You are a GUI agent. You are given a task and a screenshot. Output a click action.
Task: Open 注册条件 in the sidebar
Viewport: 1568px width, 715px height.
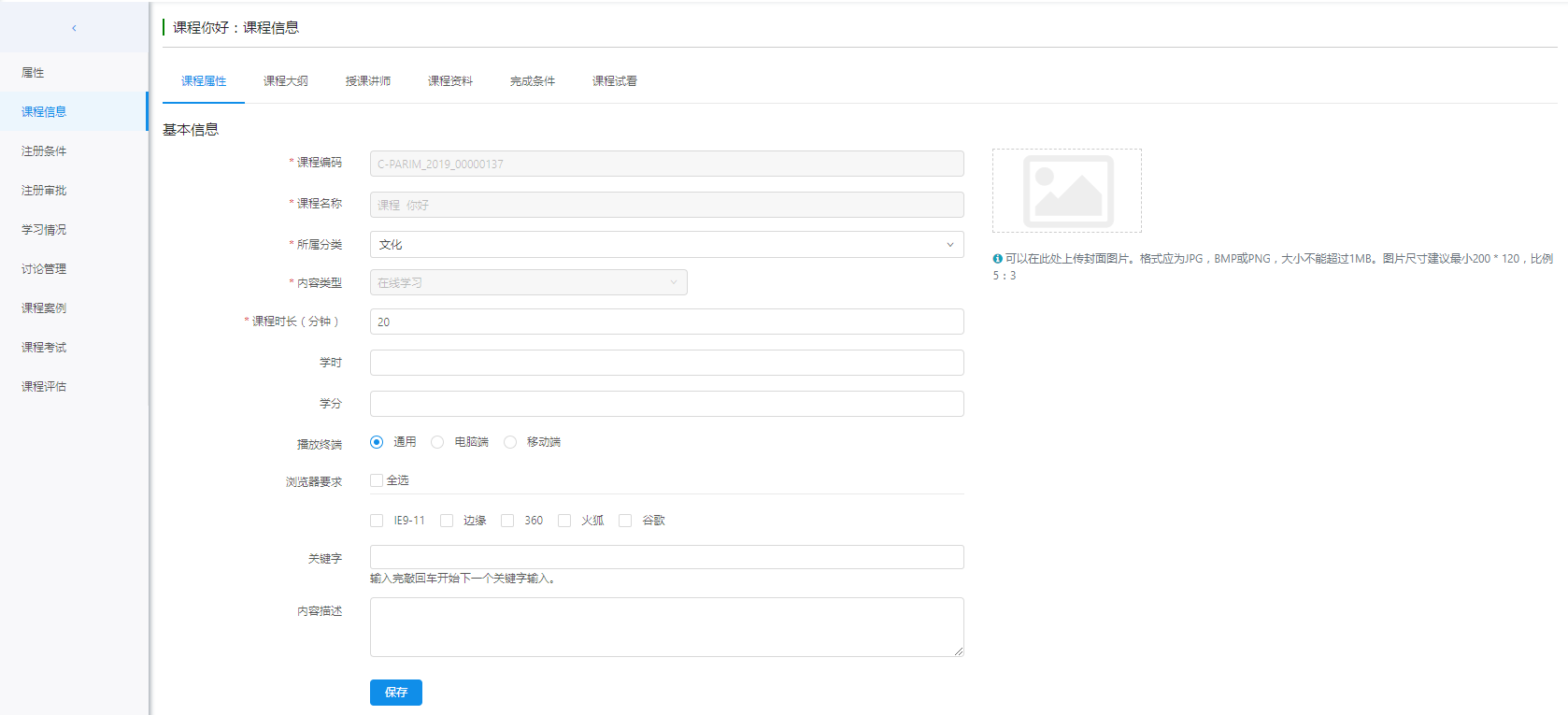44,151
